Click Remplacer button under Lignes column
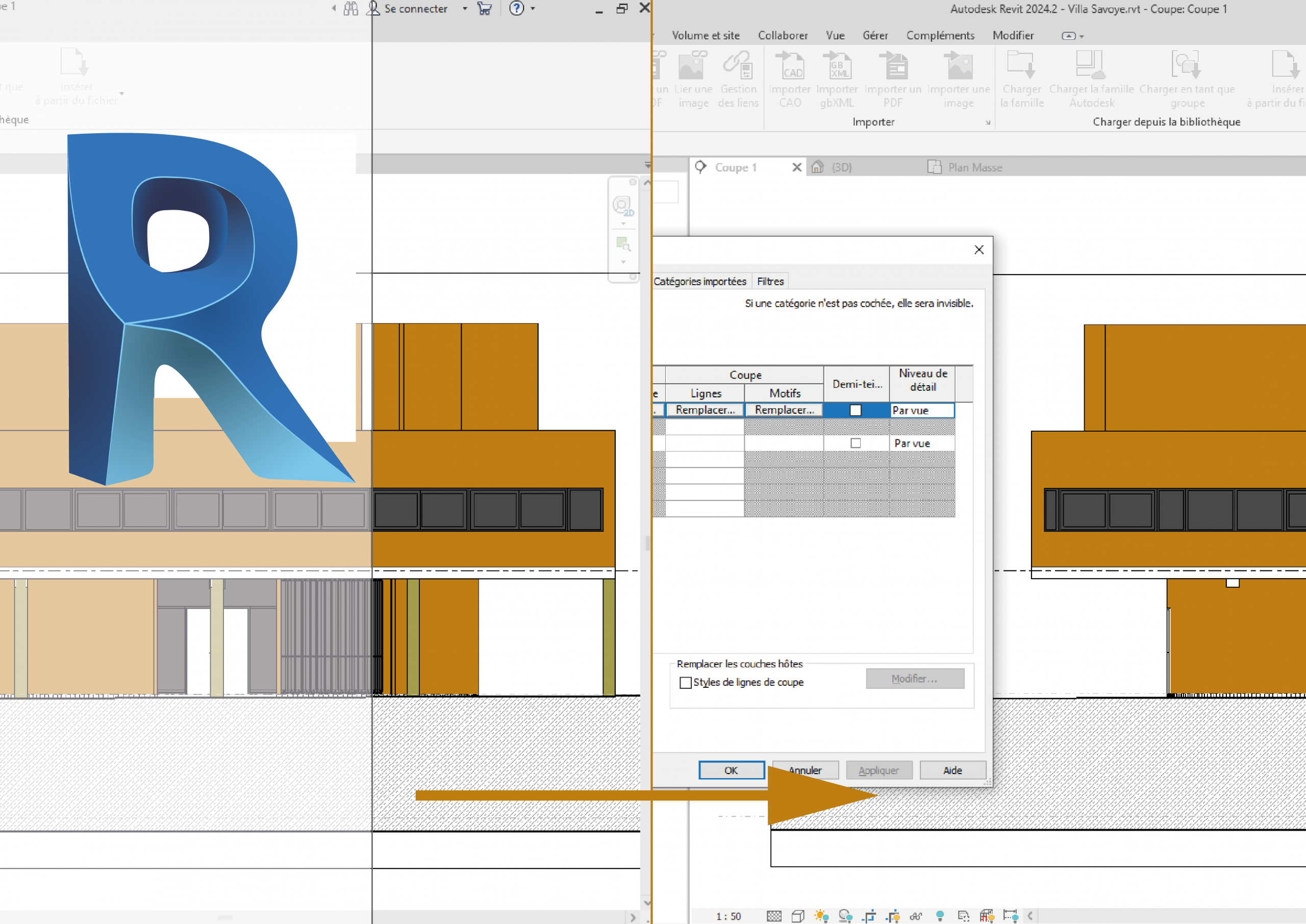The height and width of the screenshot is (924, 1306). click(x=705, y=410)
